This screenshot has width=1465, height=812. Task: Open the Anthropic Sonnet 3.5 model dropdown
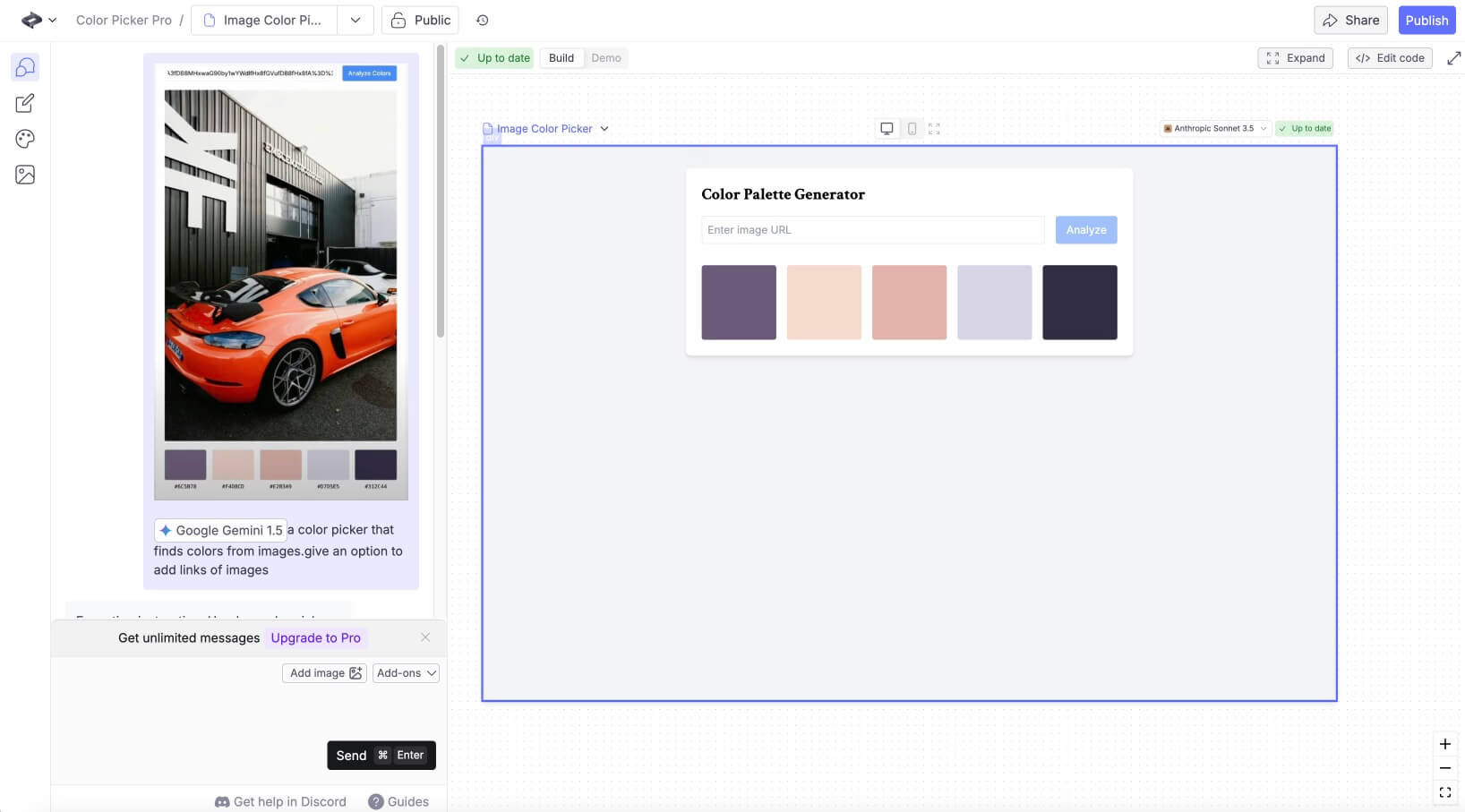coord(1214,128)
